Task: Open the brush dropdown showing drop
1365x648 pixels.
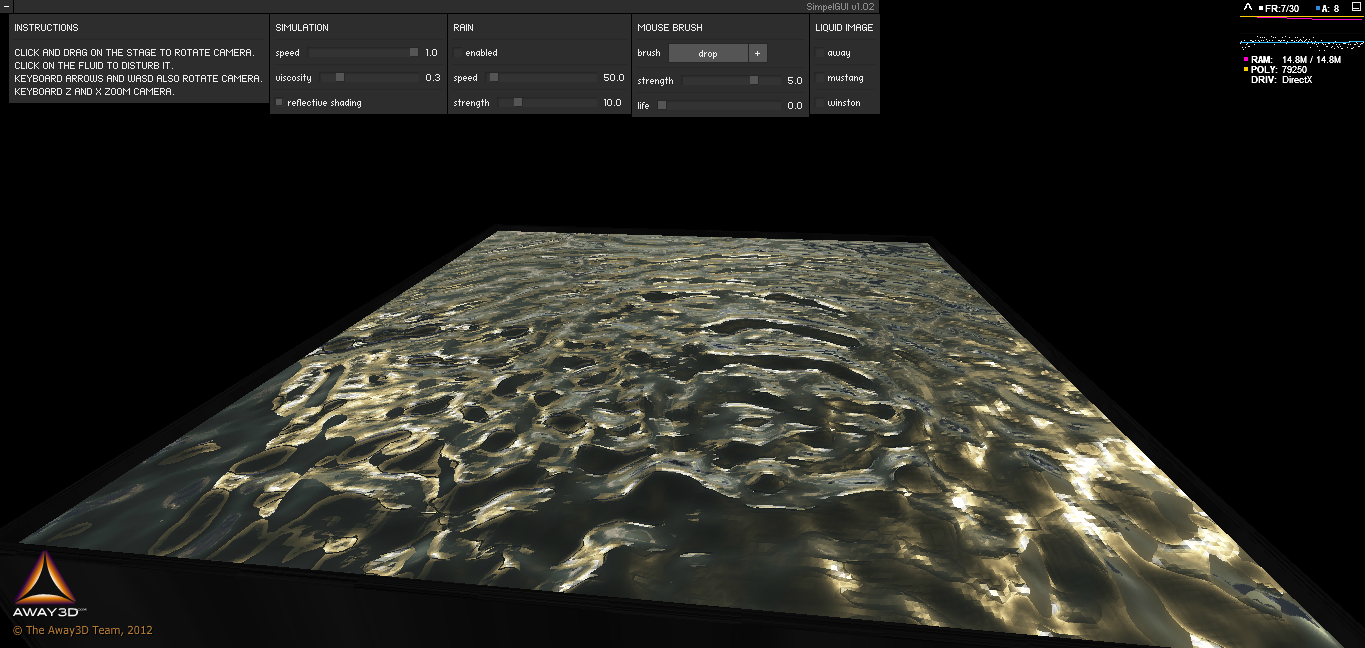Action: [x=708, y=53]
